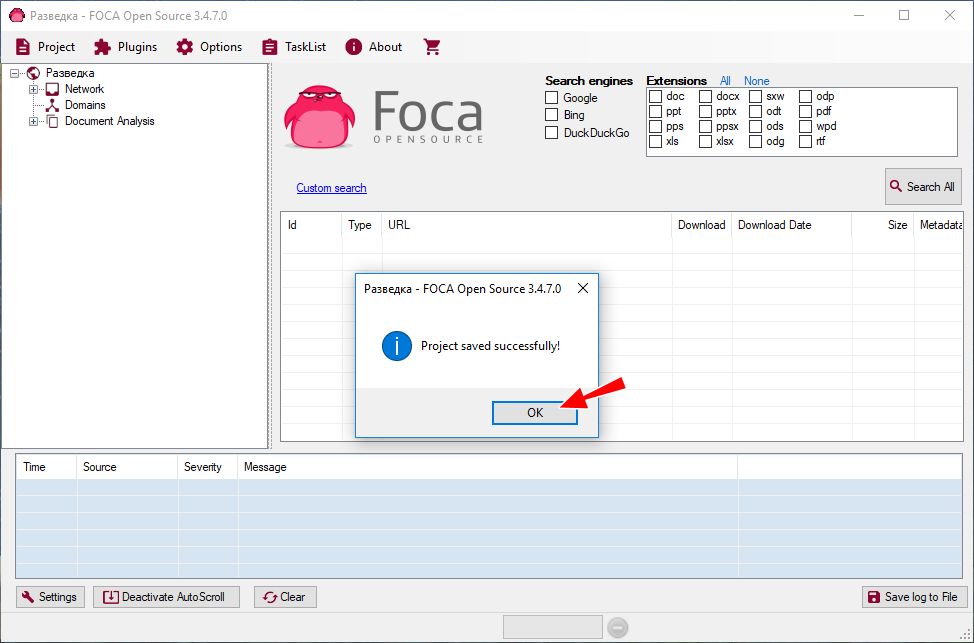Check the odp extension checkbox
The width and height of the screenshot is (974, 643).
coord(806,96)
